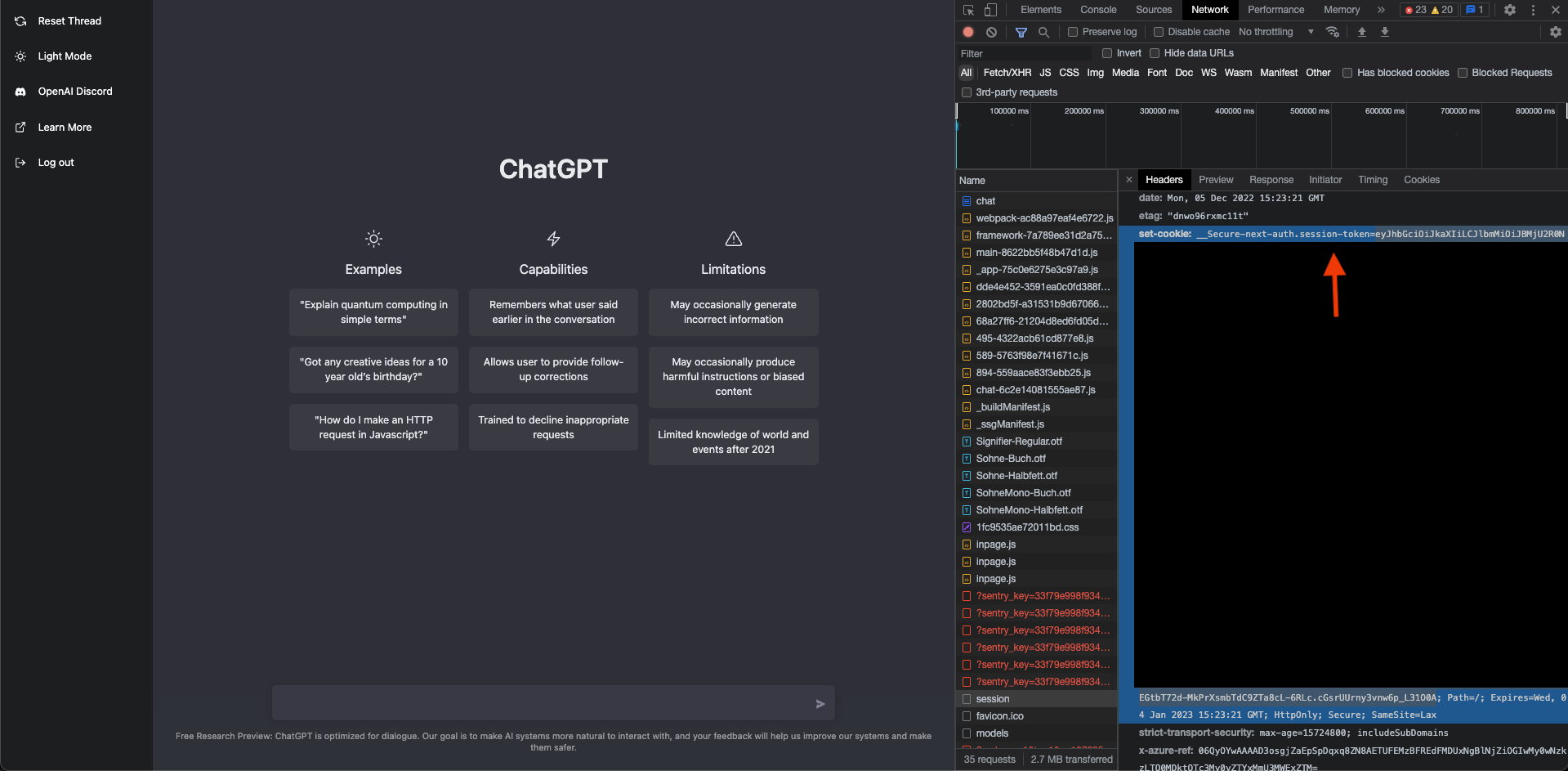The image size is (1568, 771).
Task: Enable the Disable cache checkbox
Action: coord(1159,32)
